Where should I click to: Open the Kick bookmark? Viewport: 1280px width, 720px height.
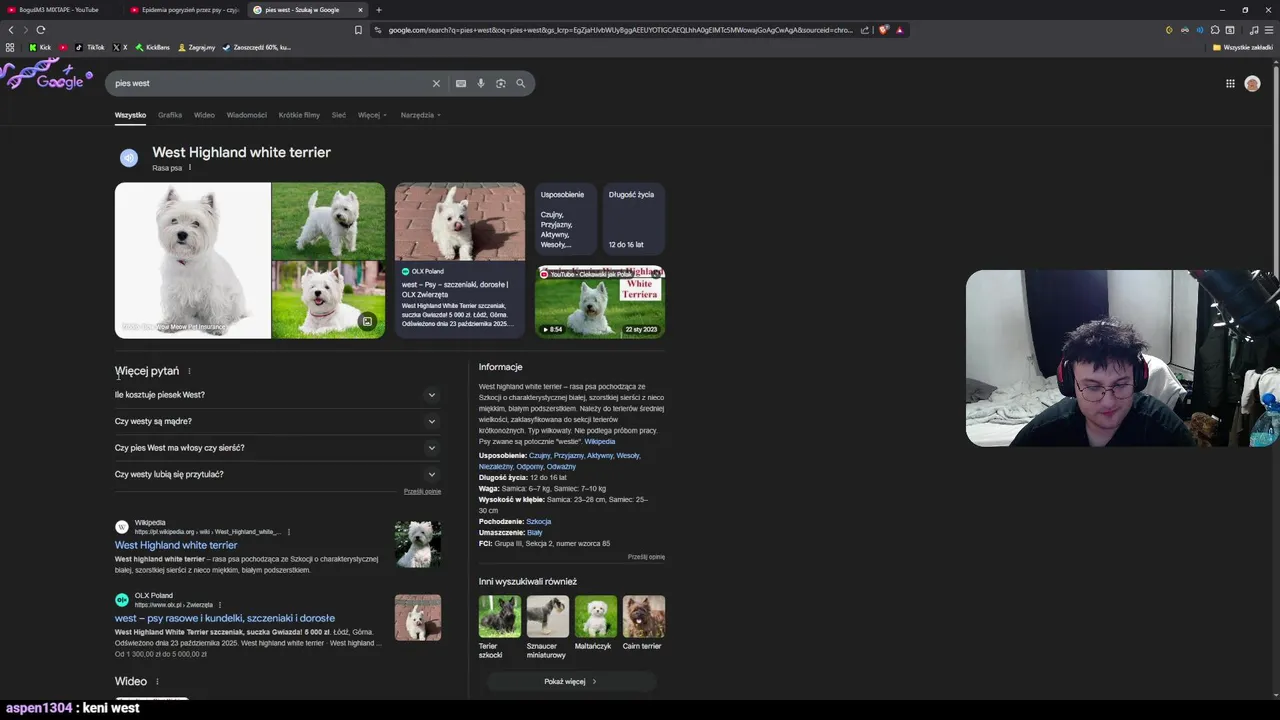click(x=40, y=47)
